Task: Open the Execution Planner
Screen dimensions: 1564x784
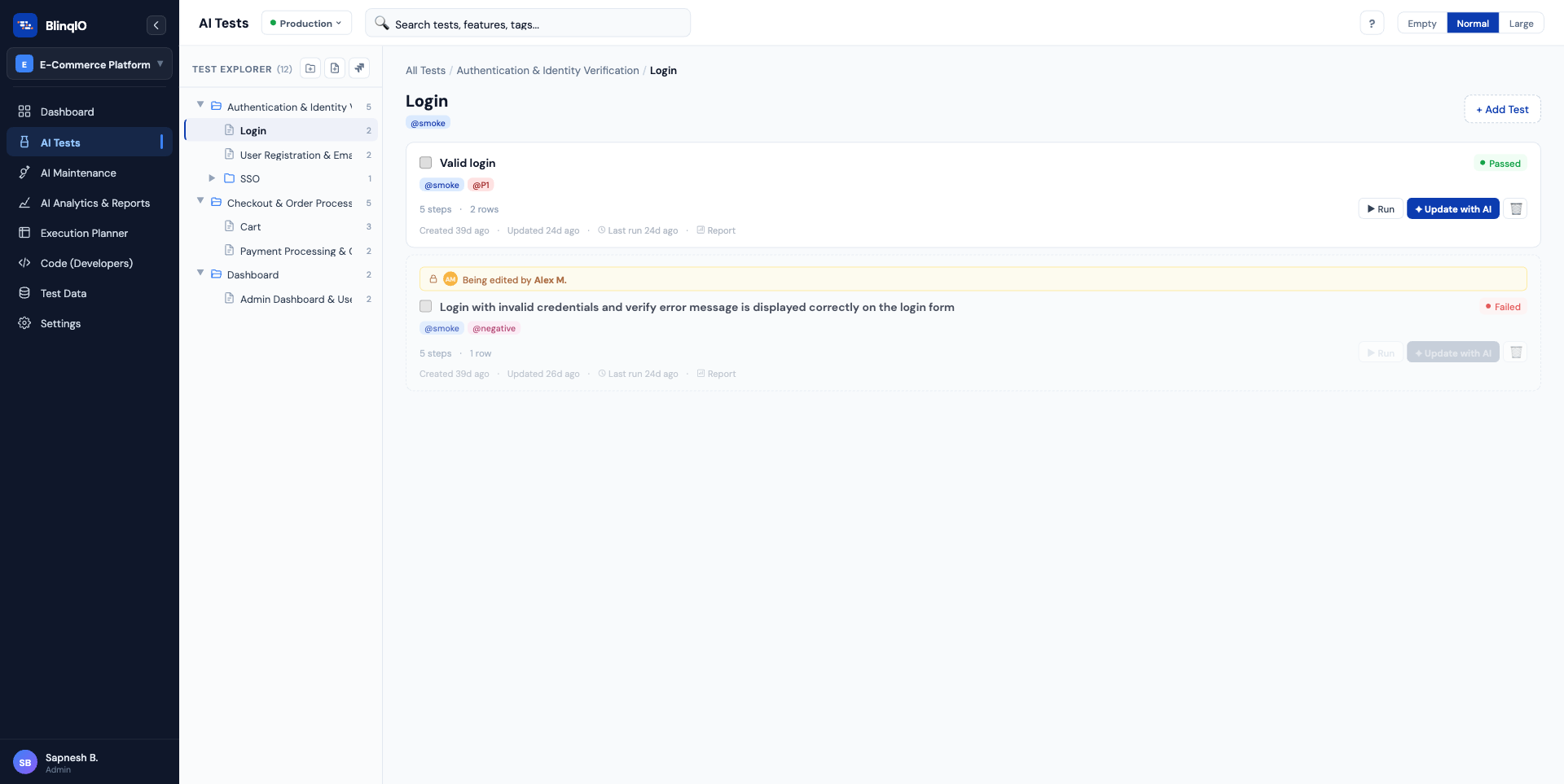Action: (x=83, y=233)
